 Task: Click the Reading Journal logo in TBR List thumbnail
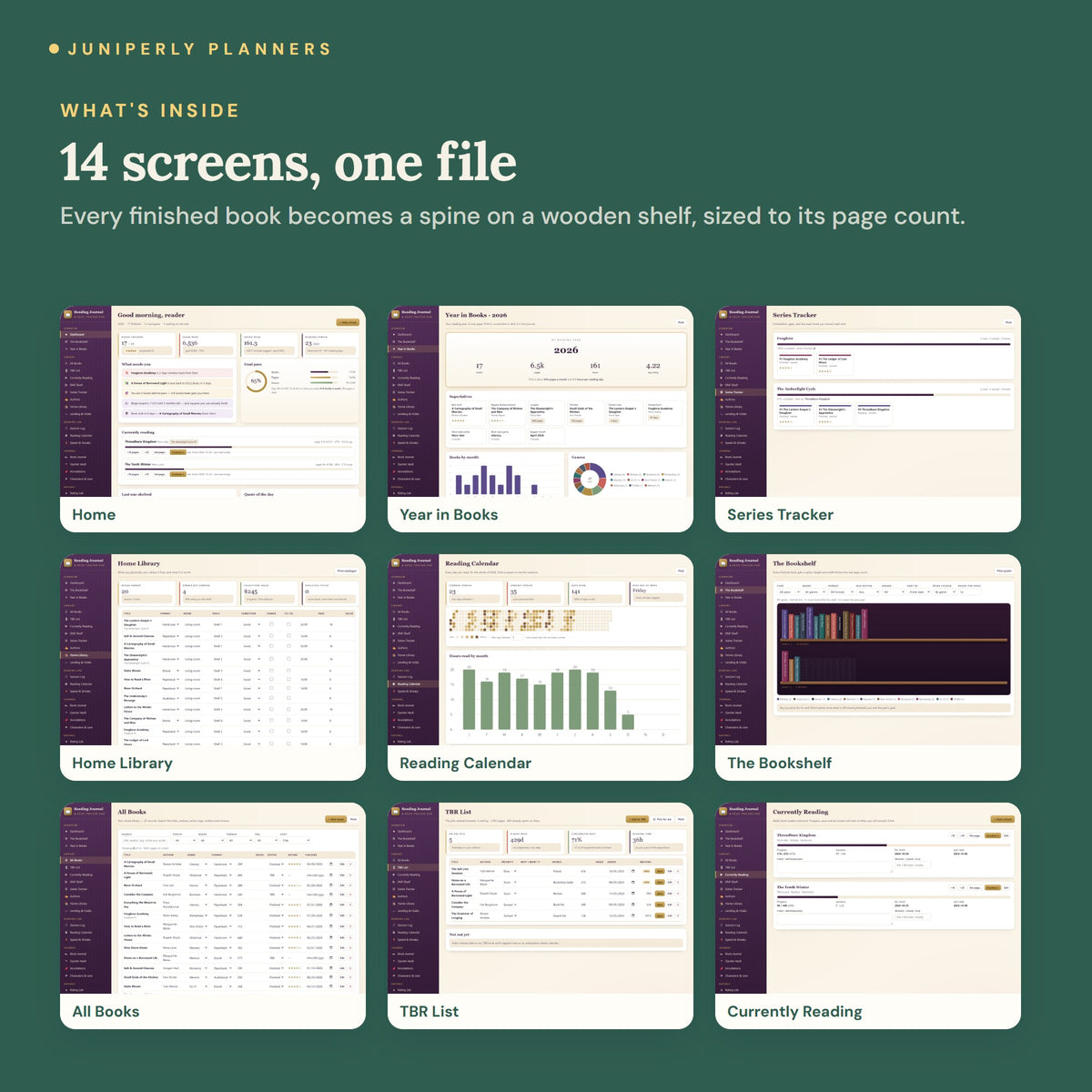click(x=396, y=812)
